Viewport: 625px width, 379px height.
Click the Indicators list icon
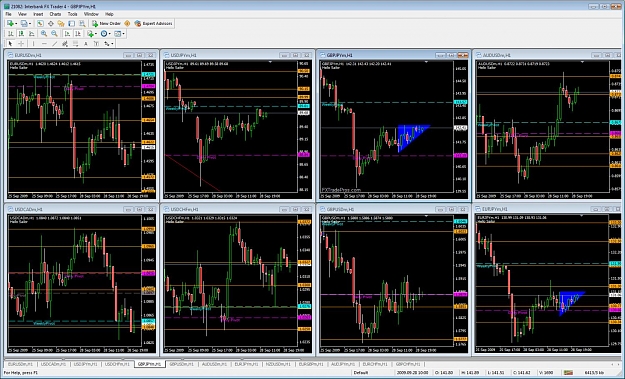(90, 33)
